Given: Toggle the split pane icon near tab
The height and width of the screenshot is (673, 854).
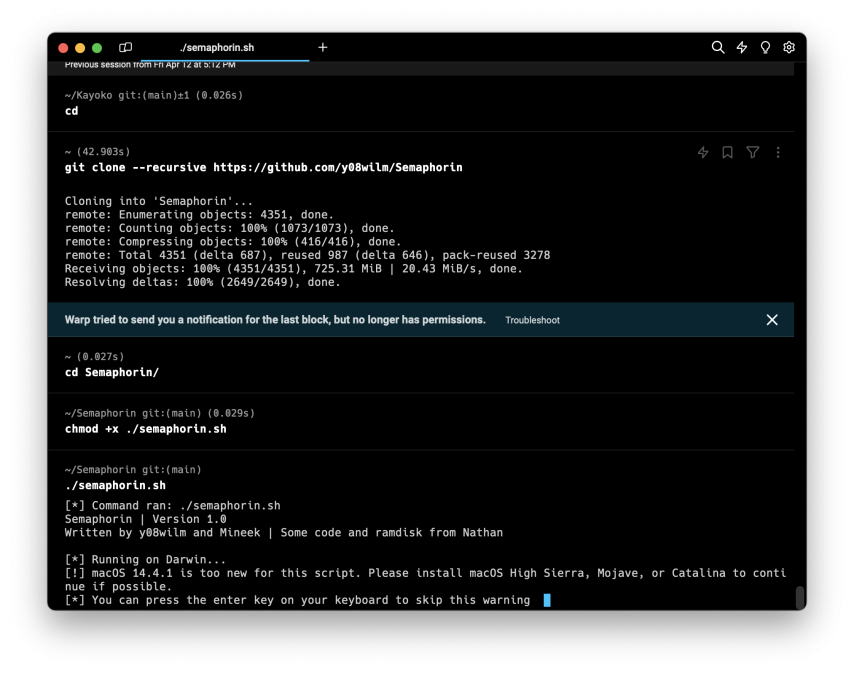Looking at the screenshot, I should (125, 47).
